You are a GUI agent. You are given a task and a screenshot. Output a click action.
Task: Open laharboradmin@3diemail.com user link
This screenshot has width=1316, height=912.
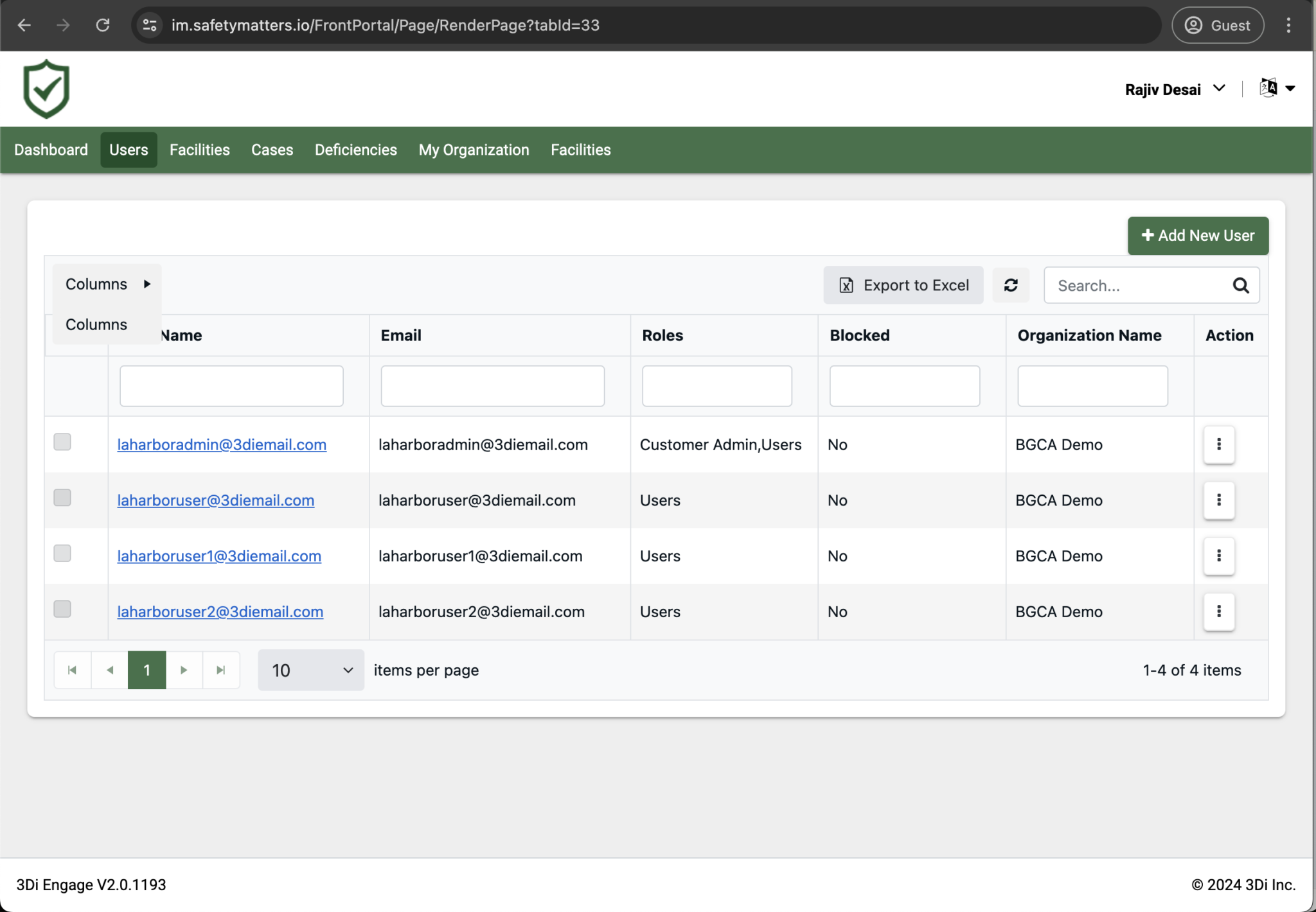pos(222,444)
